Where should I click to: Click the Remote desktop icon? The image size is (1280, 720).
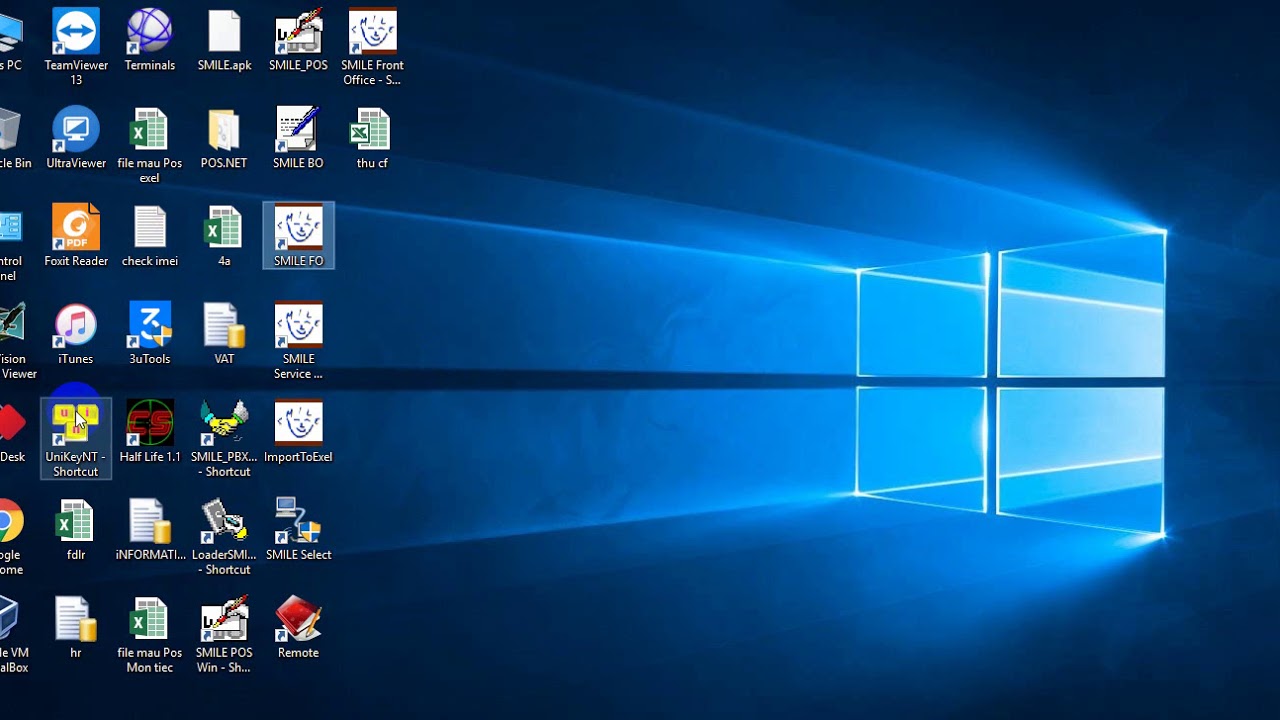coord(298,628)
